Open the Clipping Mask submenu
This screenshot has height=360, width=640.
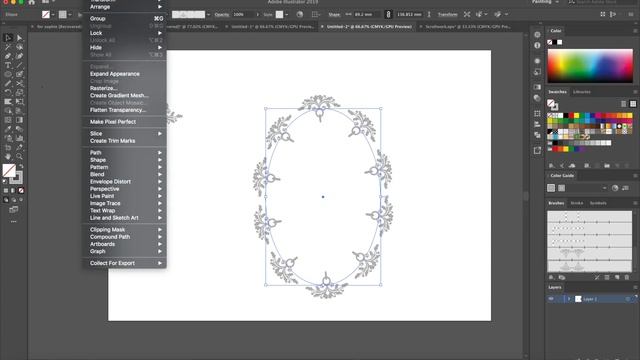[x=124, y=230]
